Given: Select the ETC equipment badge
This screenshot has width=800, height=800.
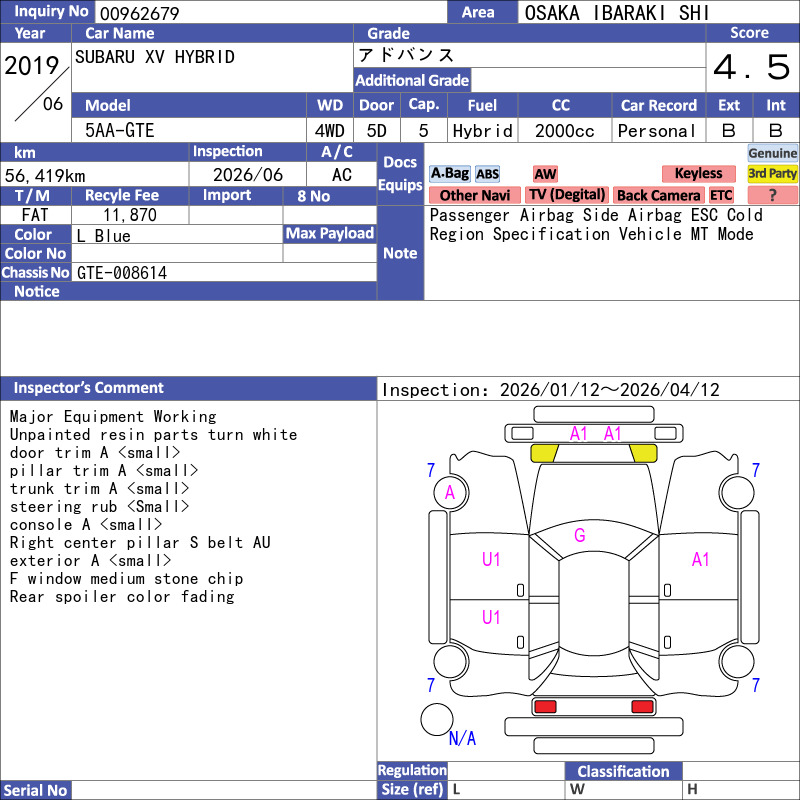Looking at the screenshot, I should pyautogui.click(x=721, y=195).
